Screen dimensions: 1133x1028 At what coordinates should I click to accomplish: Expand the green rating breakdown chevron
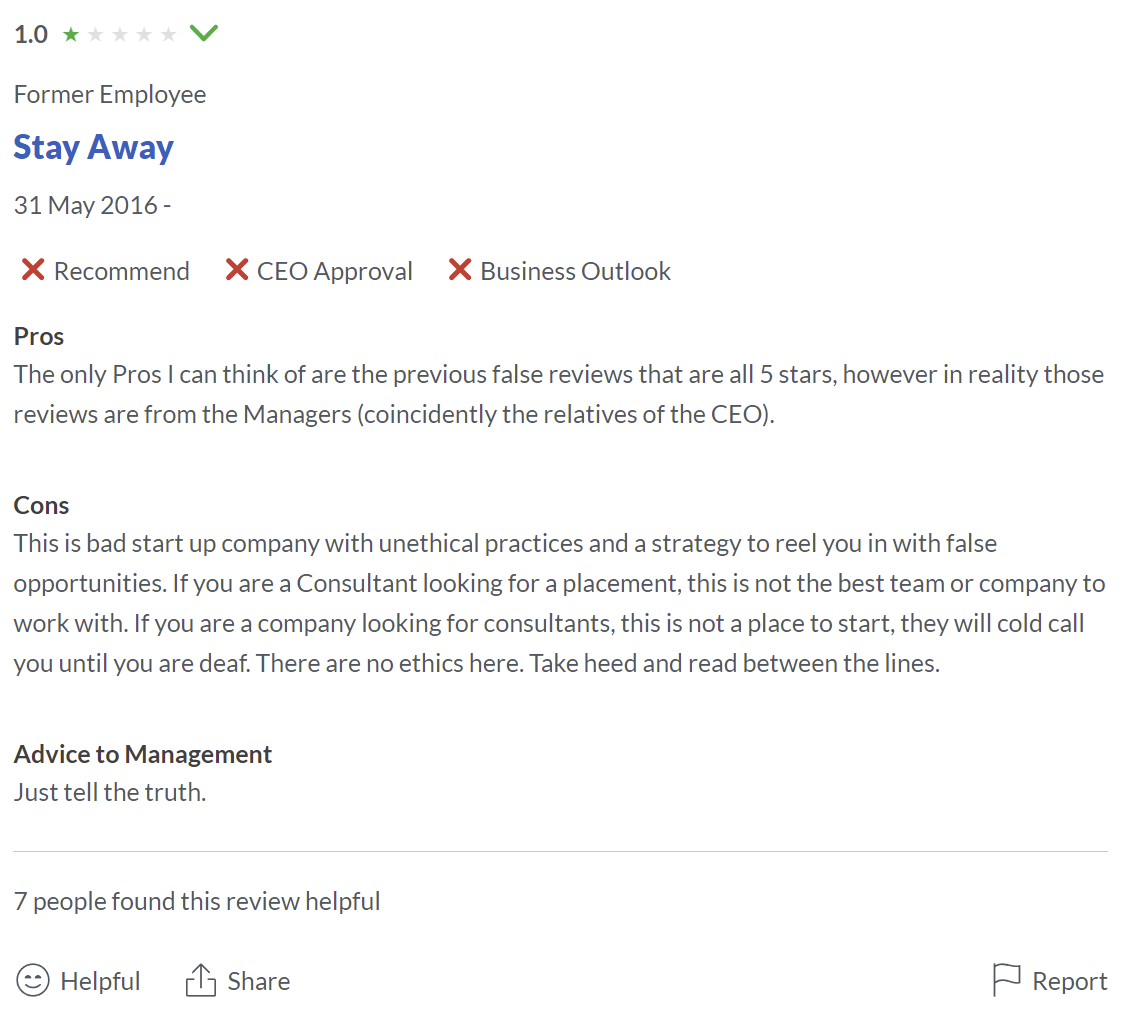(x=203, y=34)
